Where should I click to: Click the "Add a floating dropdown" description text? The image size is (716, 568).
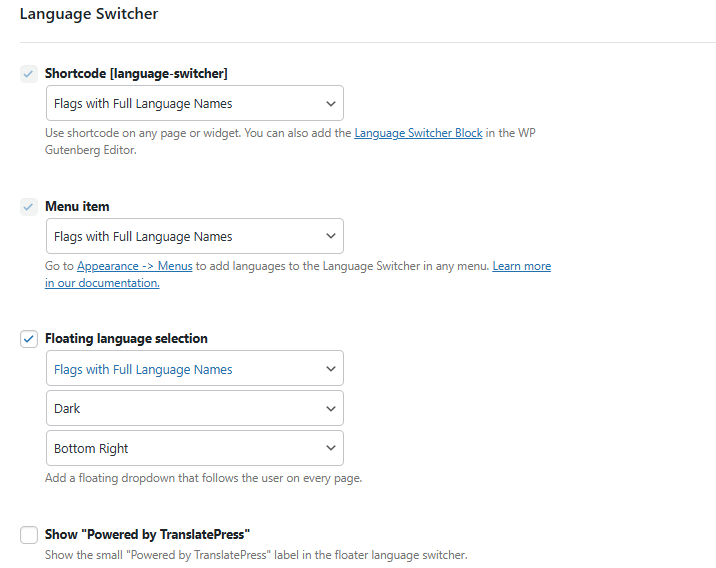203,478
